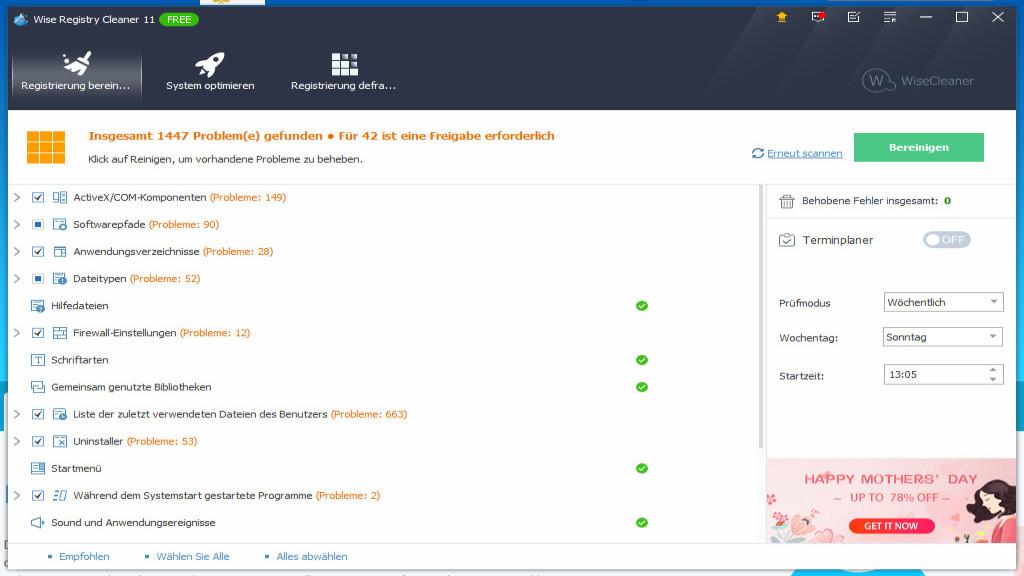Open the main menu list icon
The height and width of the screenshot is (576, 1024).
[889, 17]
